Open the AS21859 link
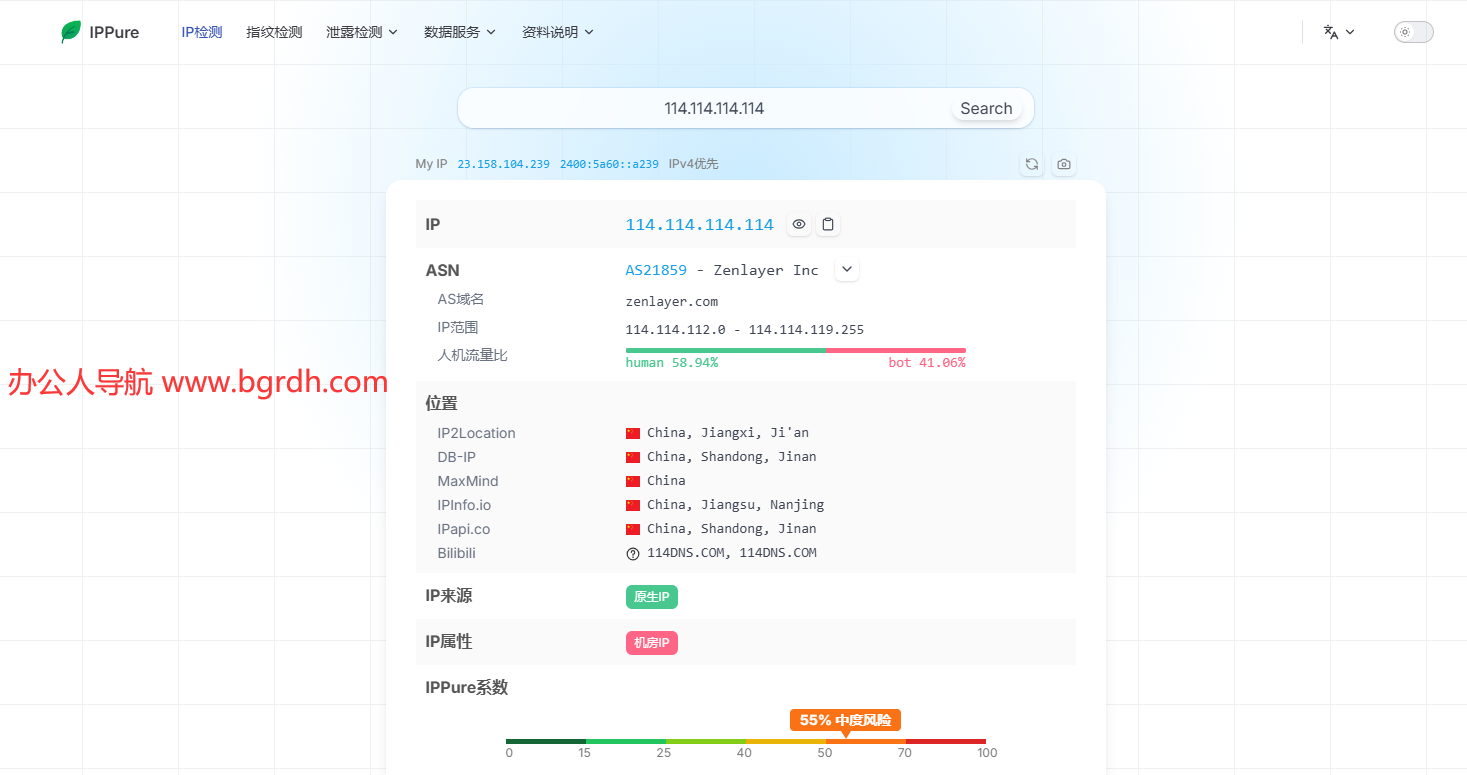Viewport: 1467px width, 775px height. (x=656, y=270)
